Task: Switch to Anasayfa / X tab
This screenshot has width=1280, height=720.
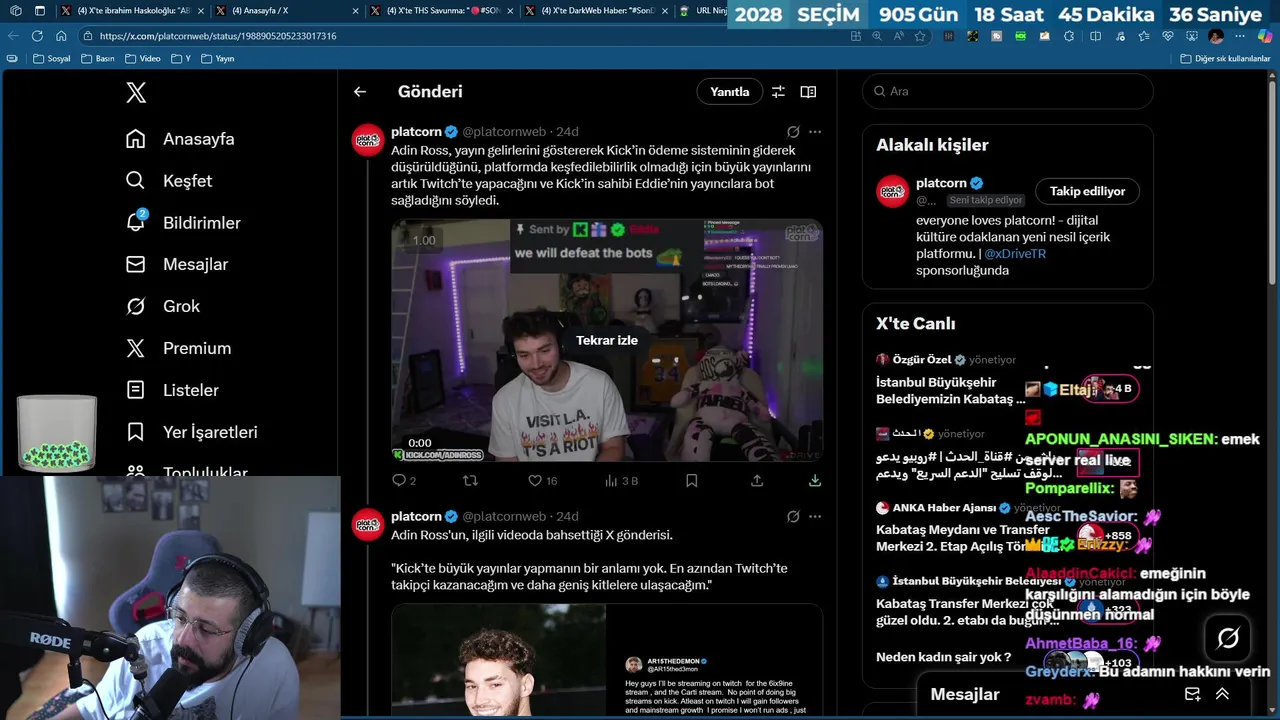Action: coord(288,11)
